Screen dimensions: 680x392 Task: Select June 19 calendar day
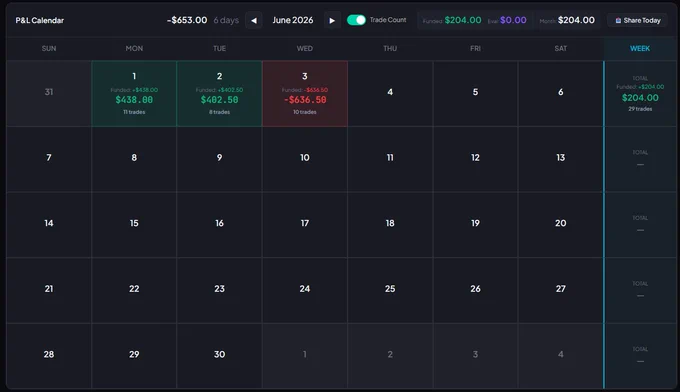pyautogui.click(x=475, y=225)
